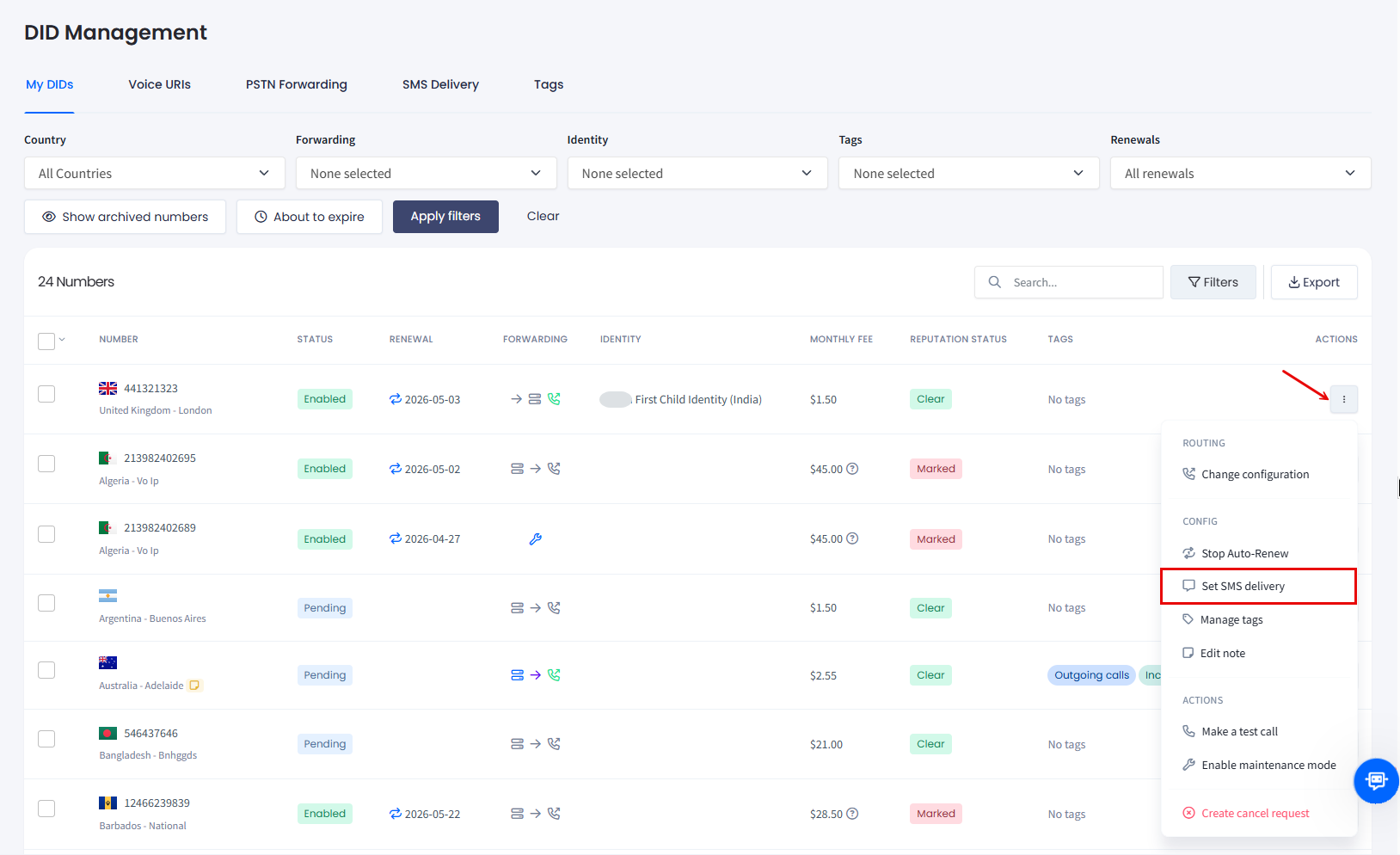This screenshot has width=1400, height=855.
Task: Click forwarding icons in Argentina row
Action: pyautogui.click(x=535, y=608)
